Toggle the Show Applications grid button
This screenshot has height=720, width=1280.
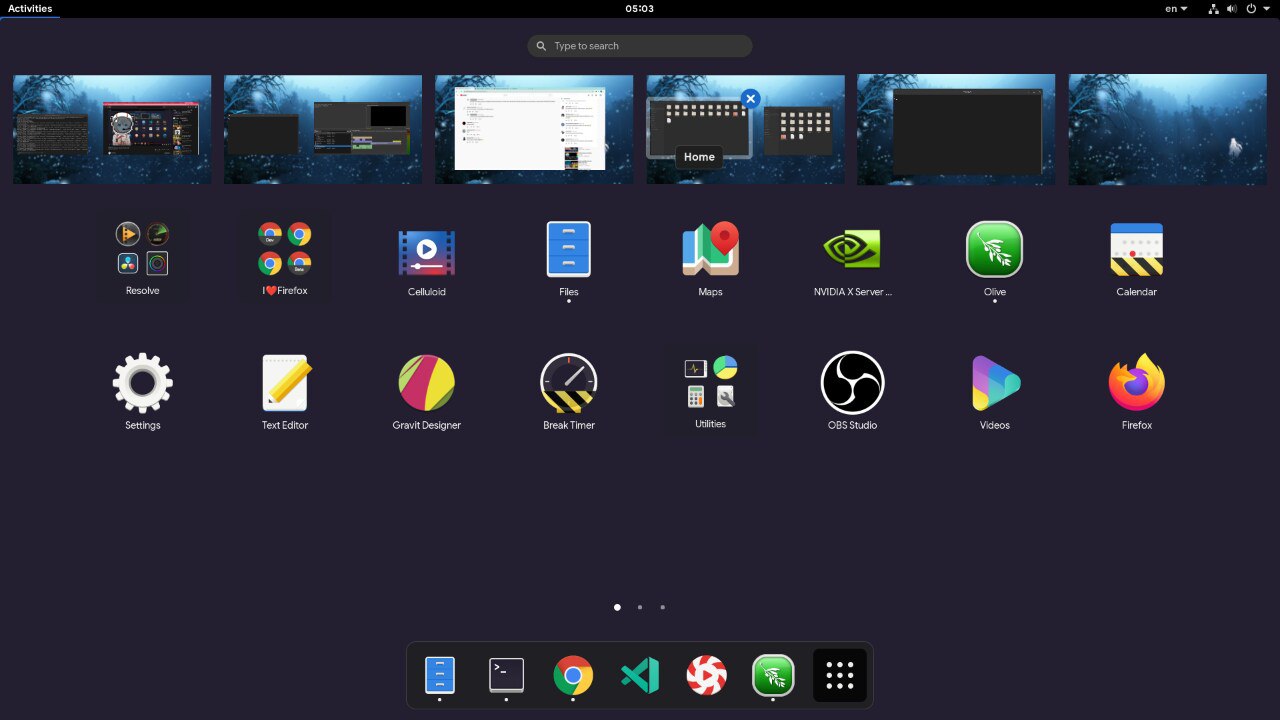pos(840,676)
